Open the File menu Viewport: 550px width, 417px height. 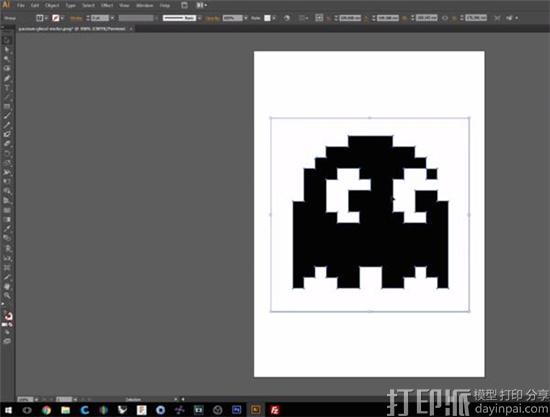(x=21, y=6)
